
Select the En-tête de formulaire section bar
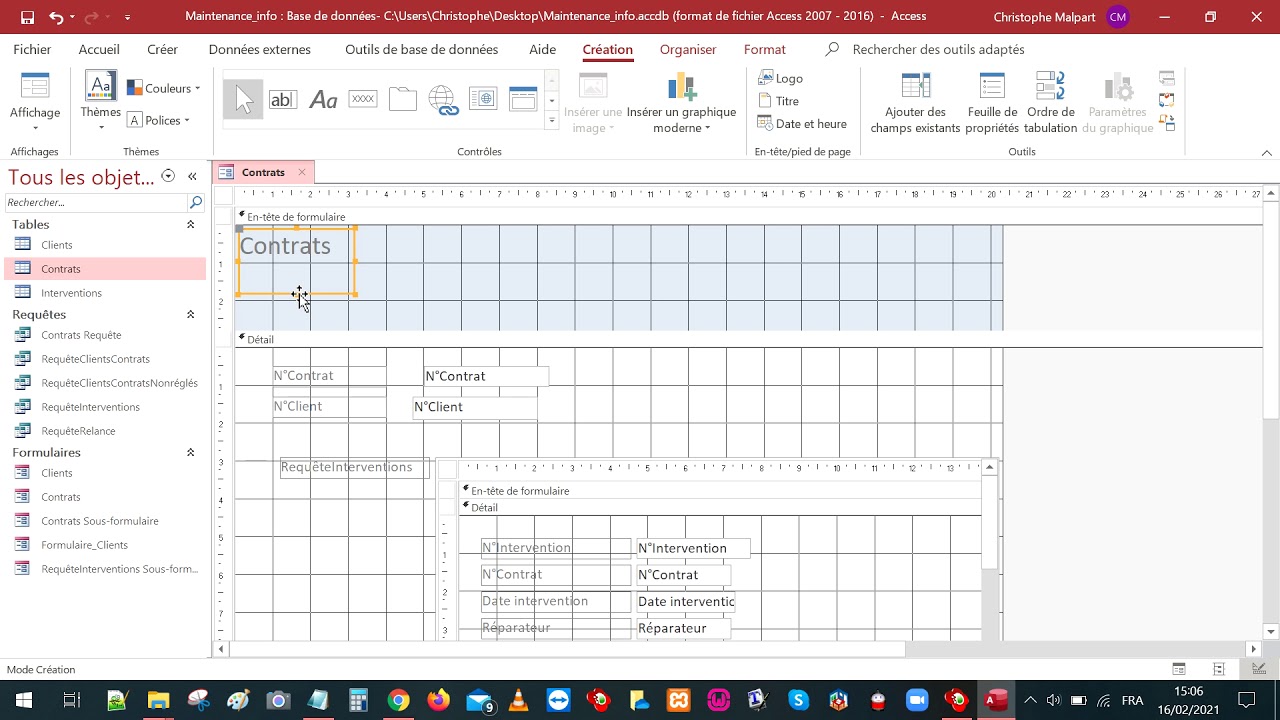pos(749,216)
